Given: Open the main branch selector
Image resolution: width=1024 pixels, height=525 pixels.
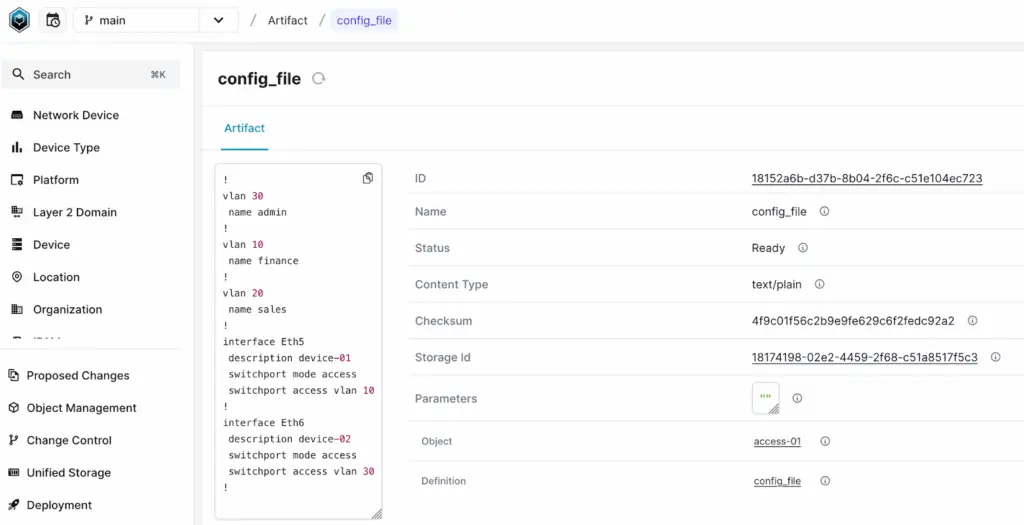Looking at the screenshot, I should click(136, 20).
